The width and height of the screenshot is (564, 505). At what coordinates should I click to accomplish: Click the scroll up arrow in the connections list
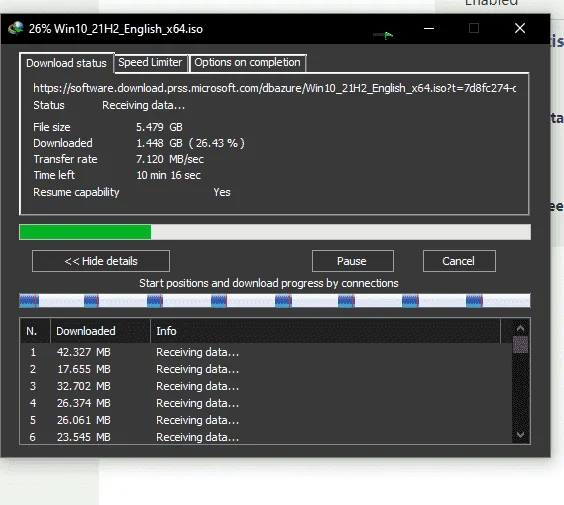tap(520, 328)
